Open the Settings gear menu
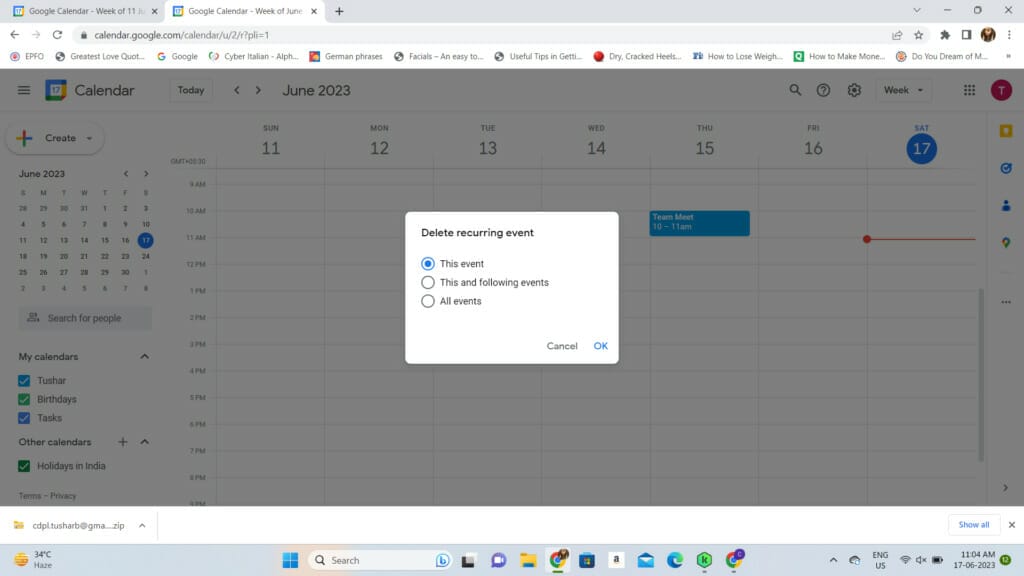 coord(854,90)
